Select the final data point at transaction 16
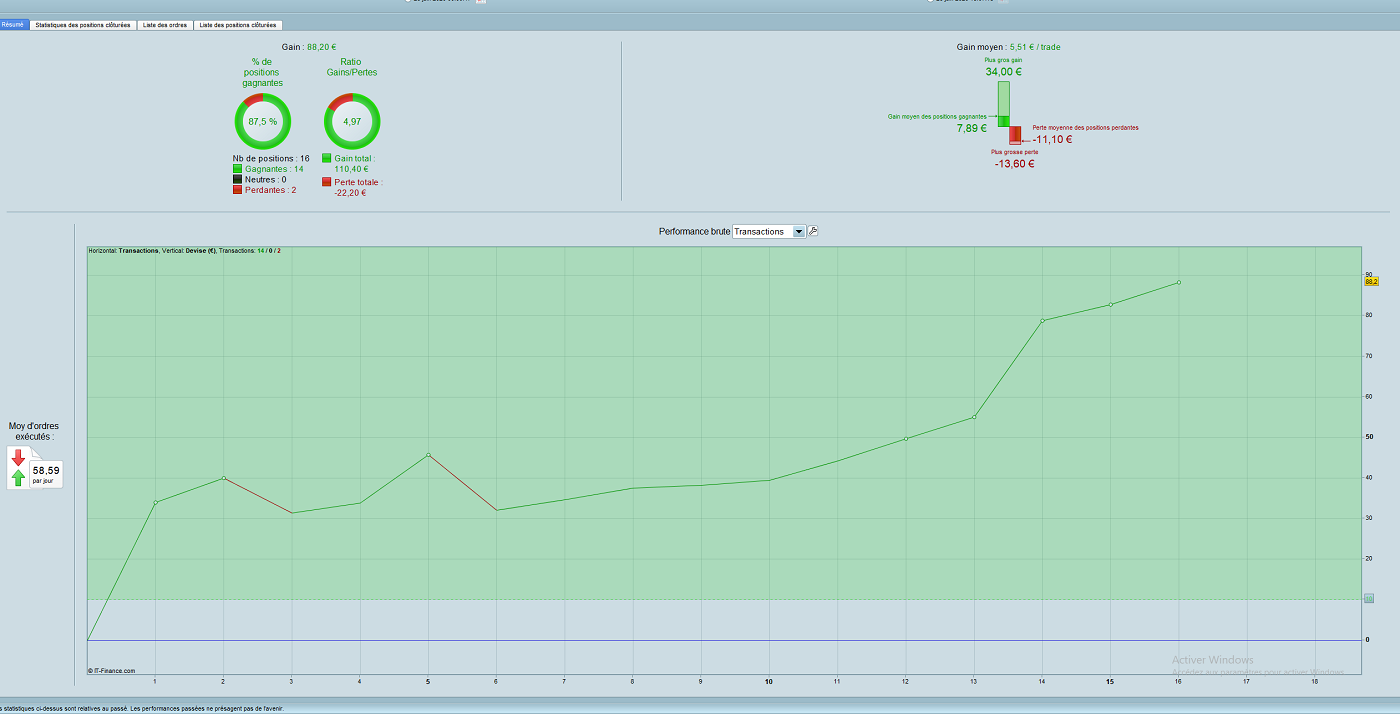Image resolution: width=1400 pixels, height=714 pixels. pyautogui.click(x=1179, y=282)
